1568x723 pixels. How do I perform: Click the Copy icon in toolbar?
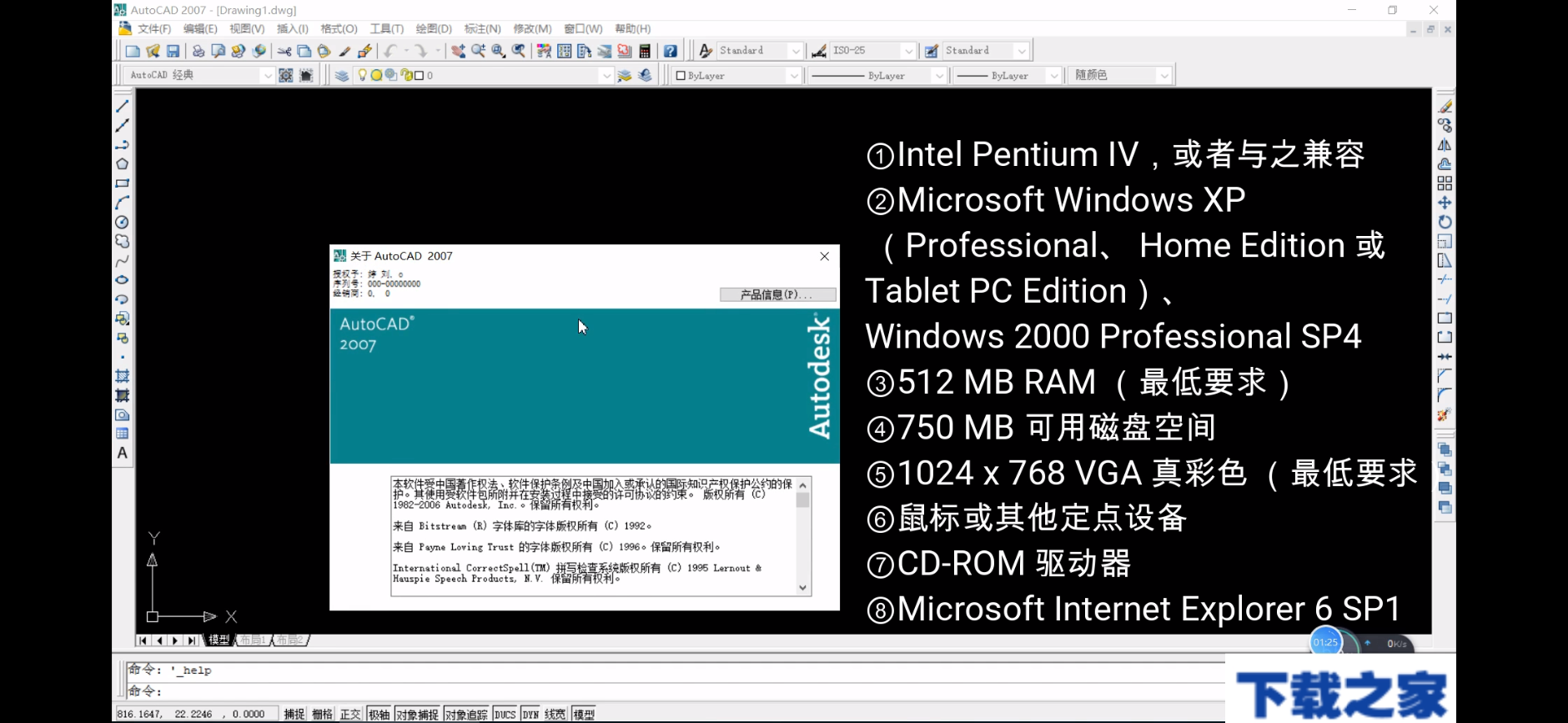coord(304,51)
